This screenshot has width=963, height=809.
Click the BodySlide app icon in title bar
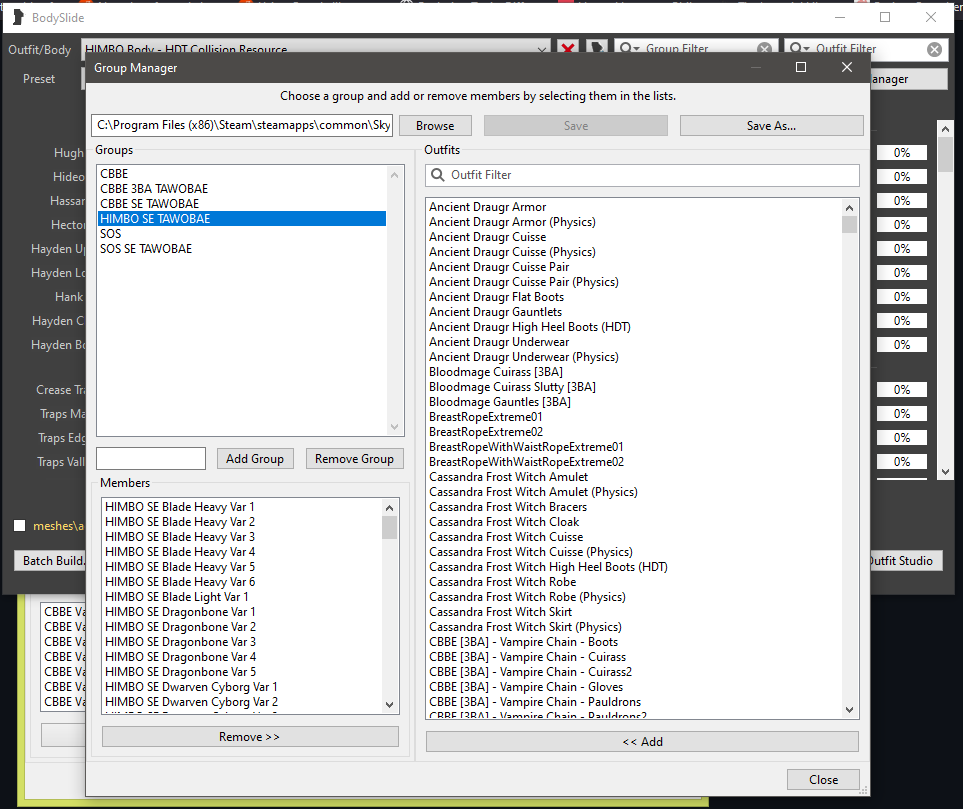18,17
